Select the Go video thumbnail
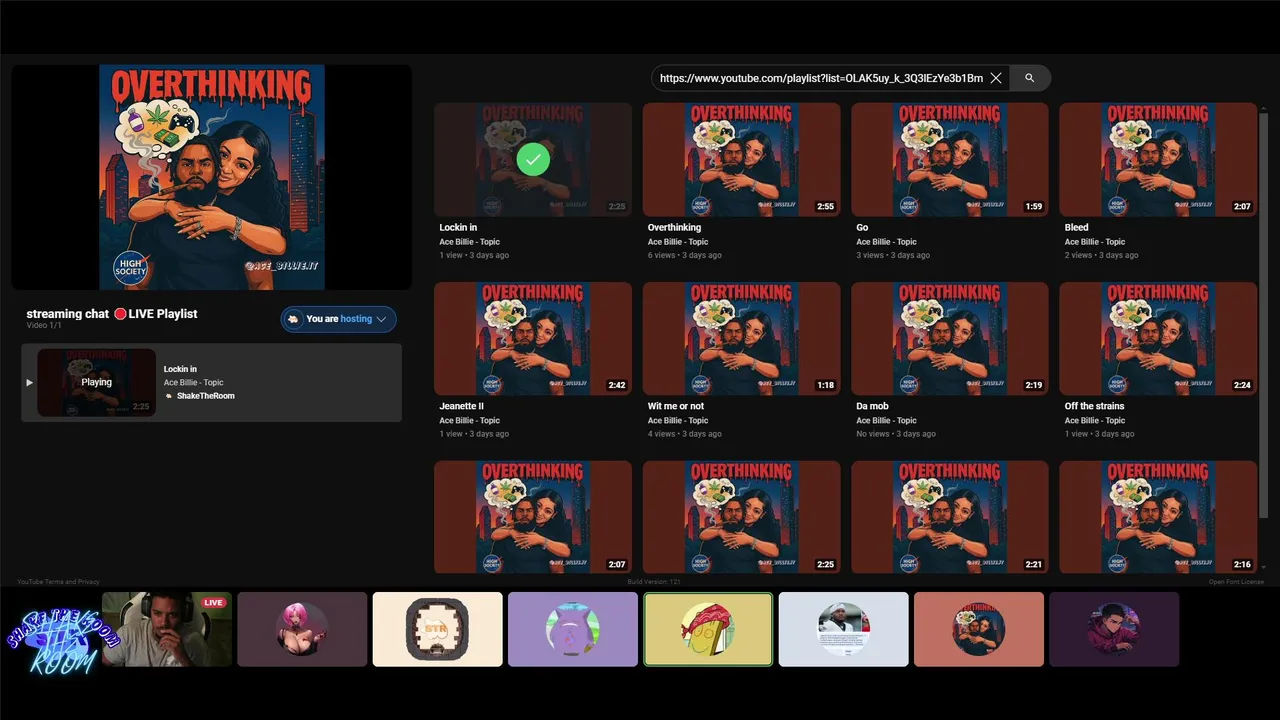This screenshot has width=1280, height=720. 950,159
